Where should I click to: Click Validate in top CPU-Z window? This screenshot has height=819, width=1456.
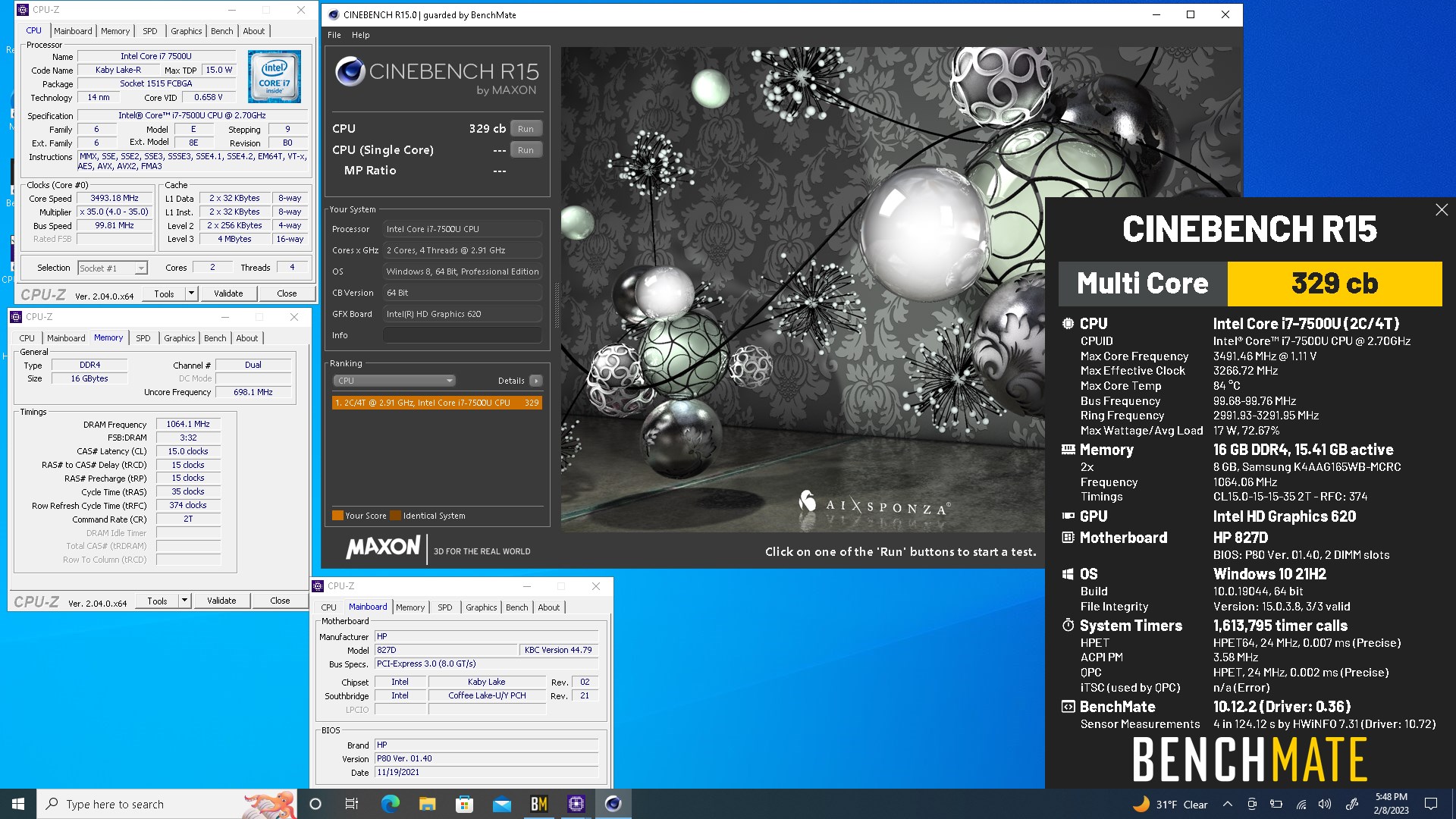pyautogui.click(x=228, y=293)
